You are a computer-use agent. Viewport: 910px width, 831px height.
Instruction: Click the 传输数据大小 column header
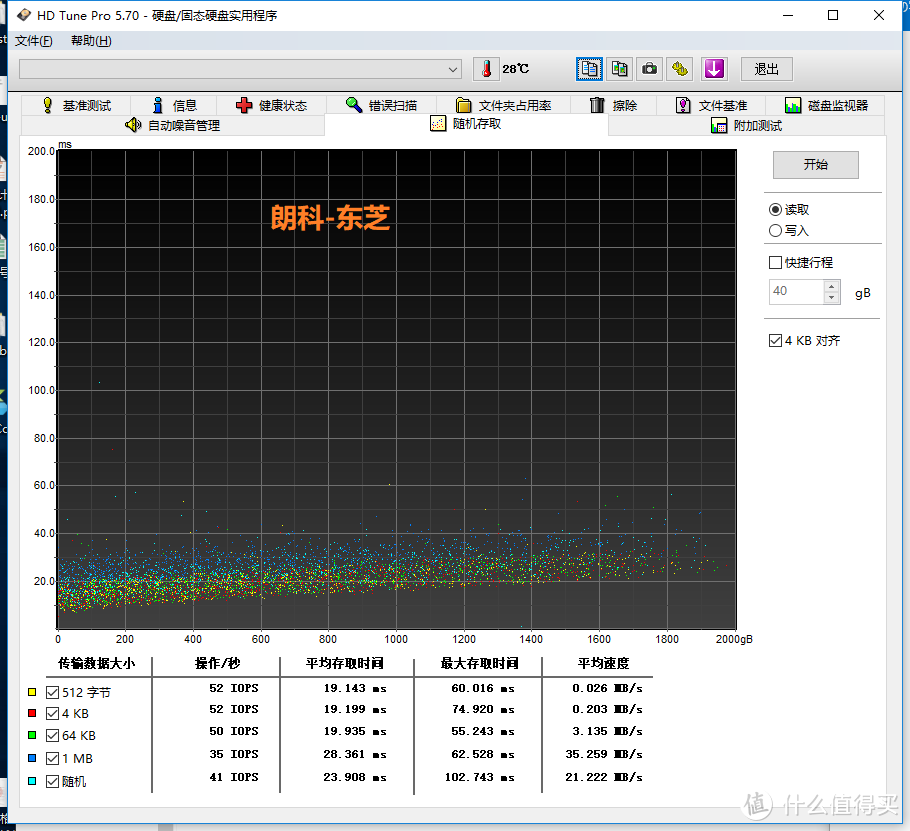pyautogui.click(x=97, y=663)
